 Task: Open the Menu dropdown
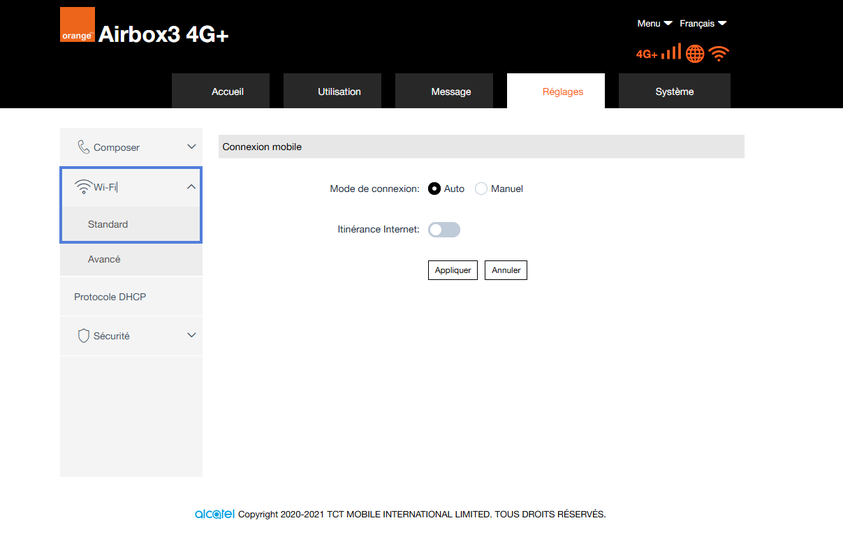click(654, 24)
